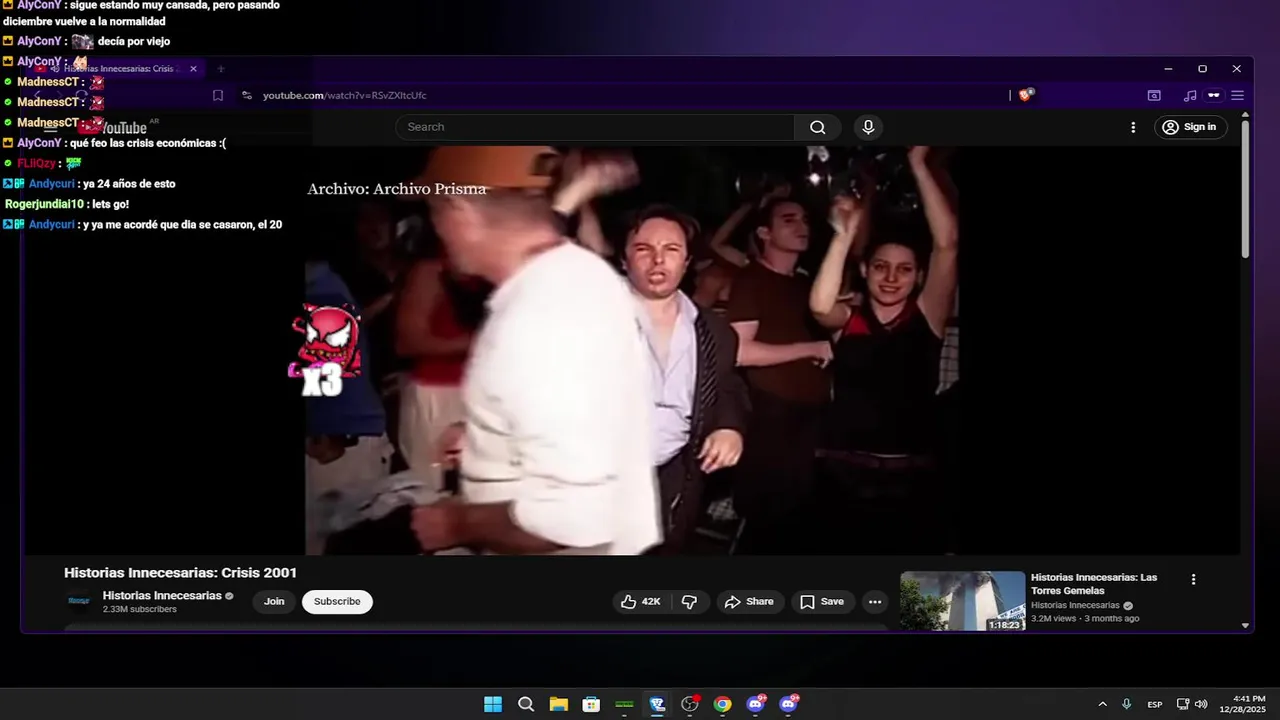Select the youtube.com address bar URL
The image size is (1280, 720).
click(x=344, y=95)
